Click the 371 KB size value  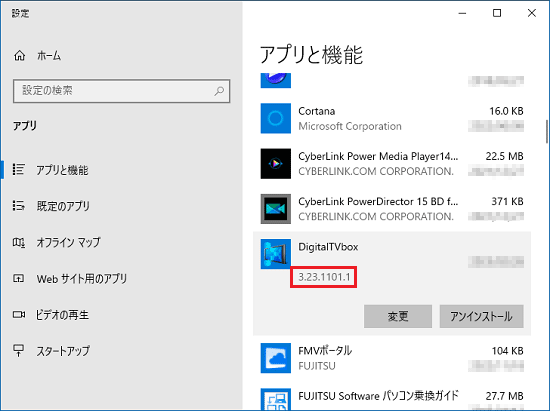pyautogui.click(x=507, y=202)
